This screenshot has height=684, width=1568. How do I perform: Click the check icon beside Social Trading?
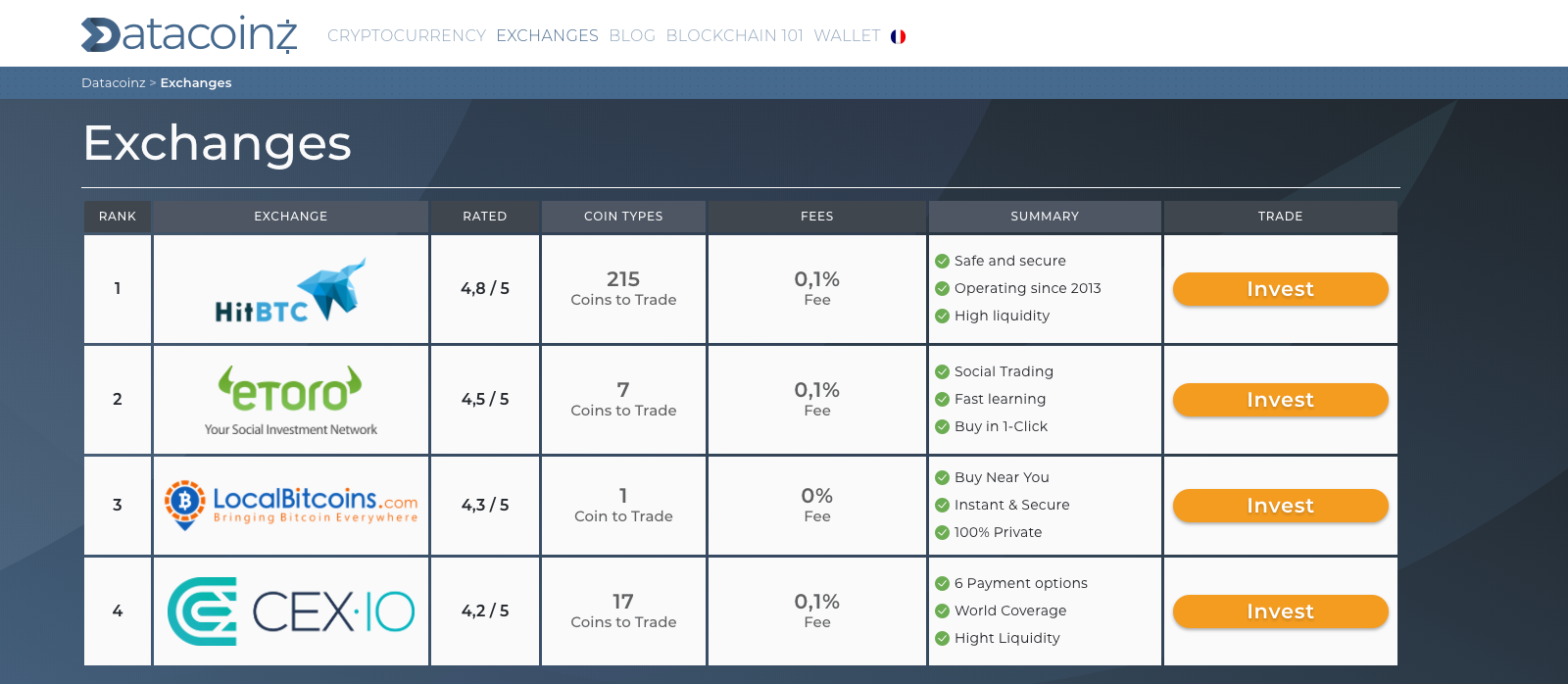[942, 371]
